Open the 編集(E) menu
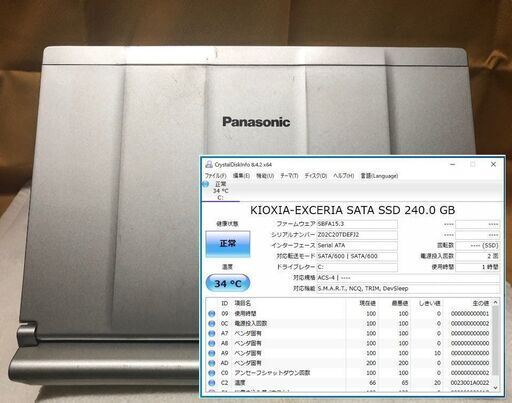 pos(241,176)
